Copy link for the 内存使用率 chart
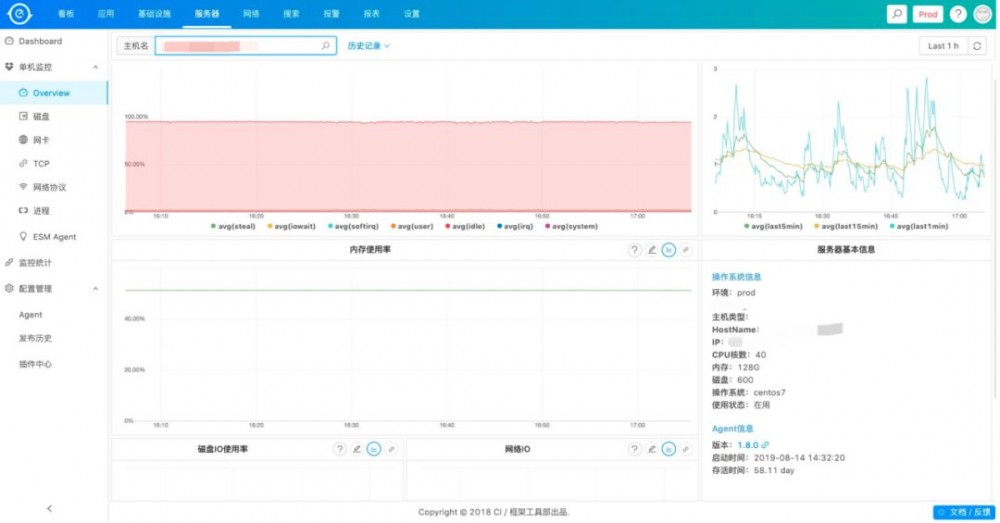The image size is (1000, 523). tap(686, 250)
